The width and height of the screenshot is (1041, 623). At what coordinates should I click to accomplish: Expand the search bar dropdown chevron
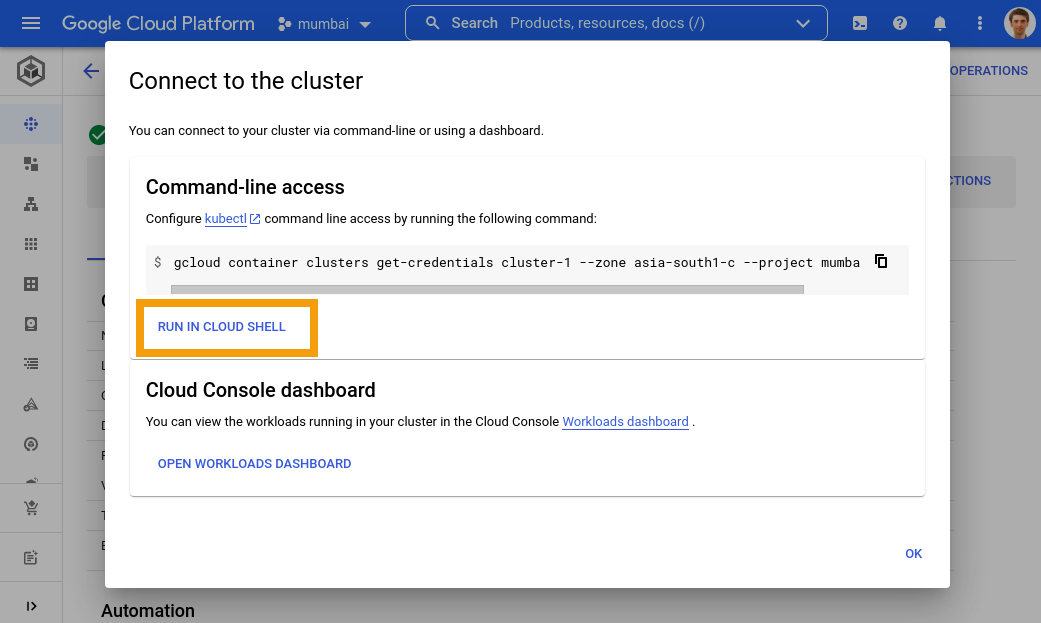tap(803, 23)
